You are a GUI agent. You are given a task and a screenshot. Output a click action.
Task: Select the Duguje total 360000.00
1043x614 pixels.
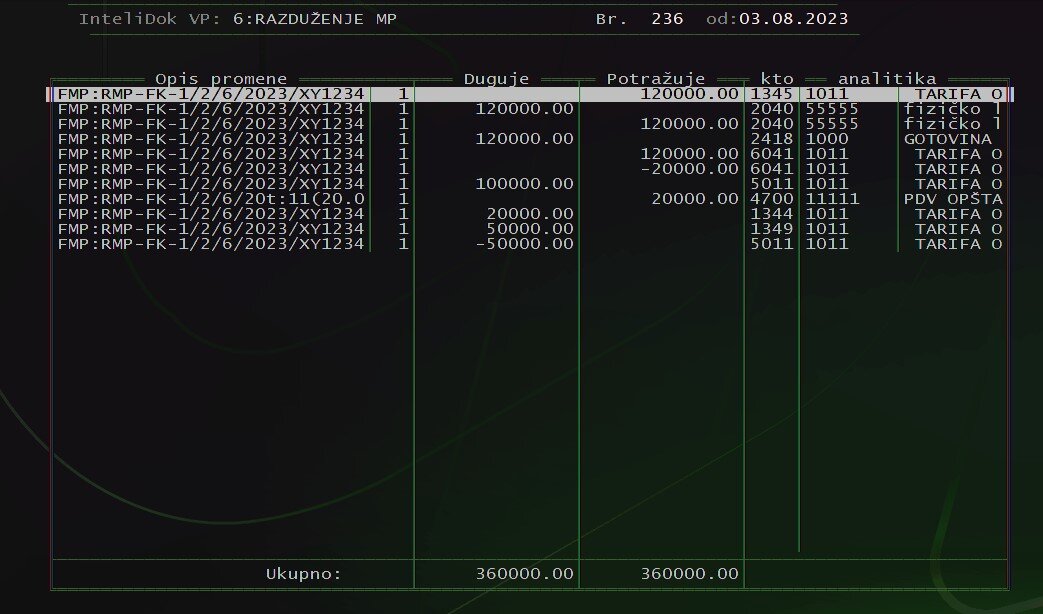point(524,574)
